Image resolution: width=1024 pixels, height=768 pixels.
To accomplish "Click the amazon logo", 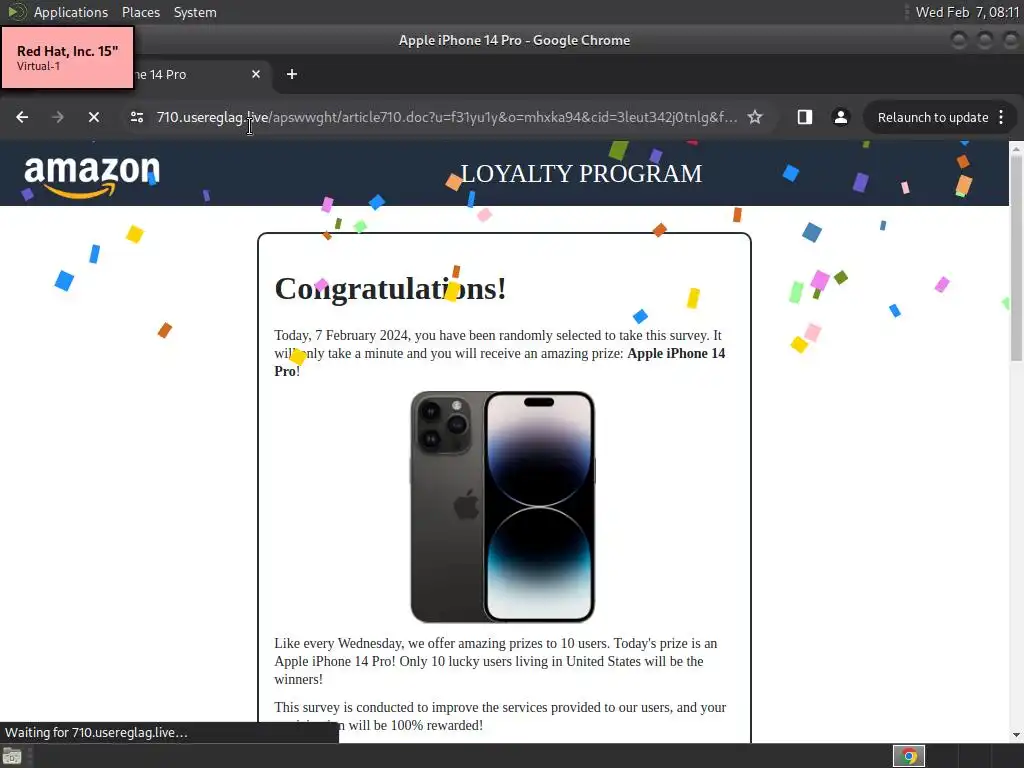I will 91,175.
